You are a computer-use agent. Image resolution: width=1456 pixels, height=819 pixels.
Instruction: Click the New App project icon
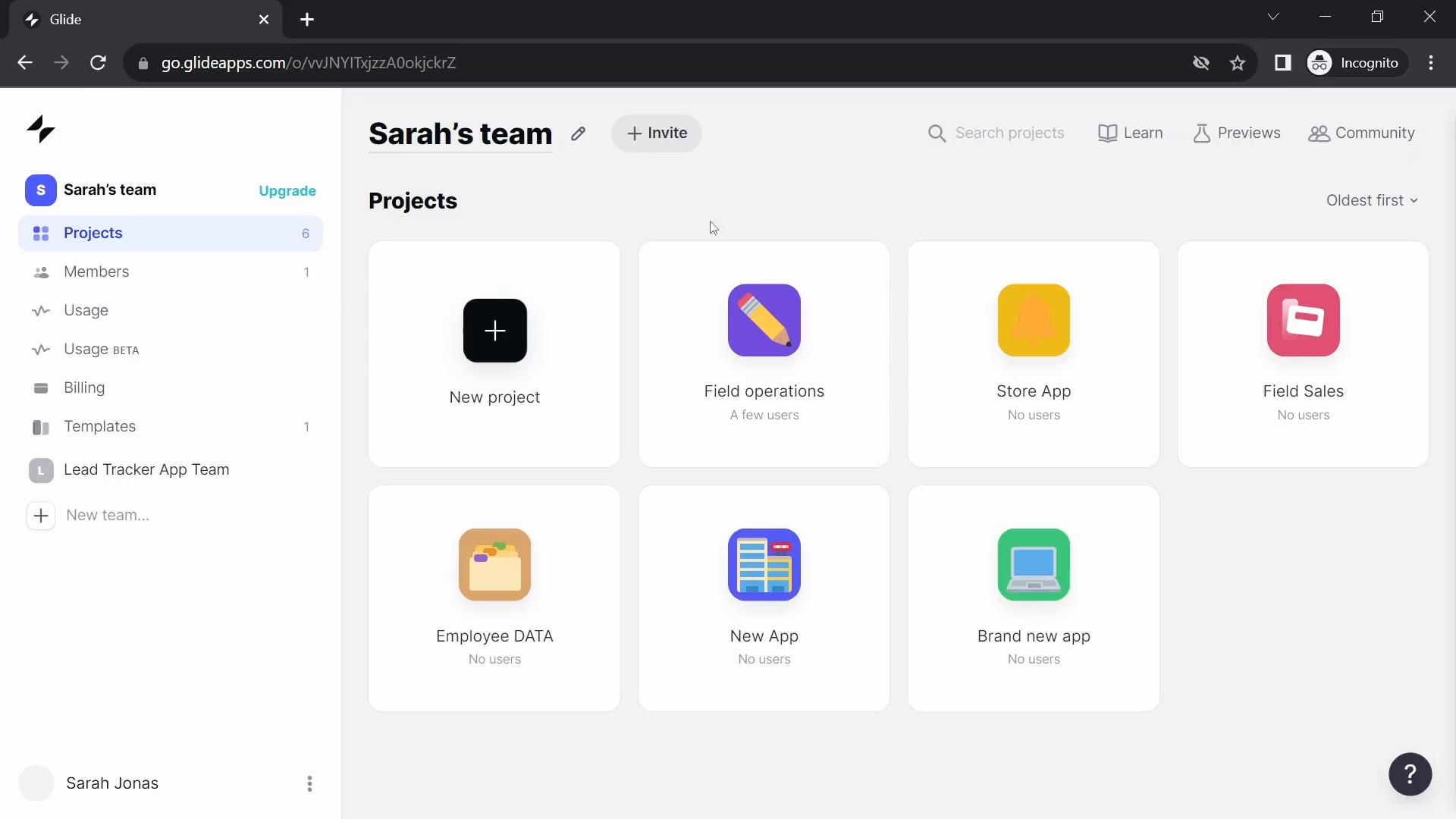(764, 564)
